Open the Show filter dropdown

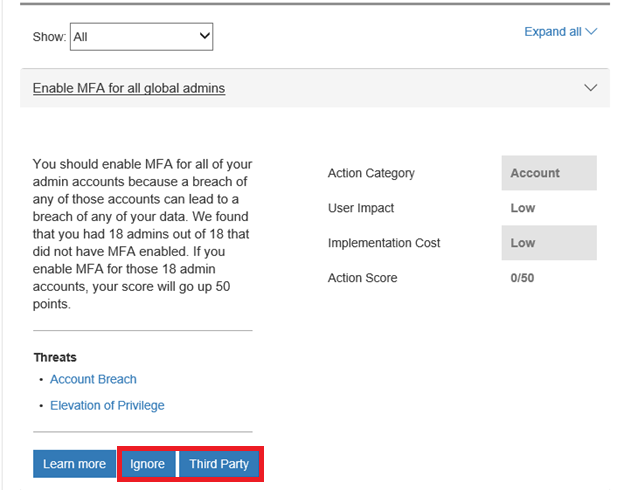click(142, 37)
